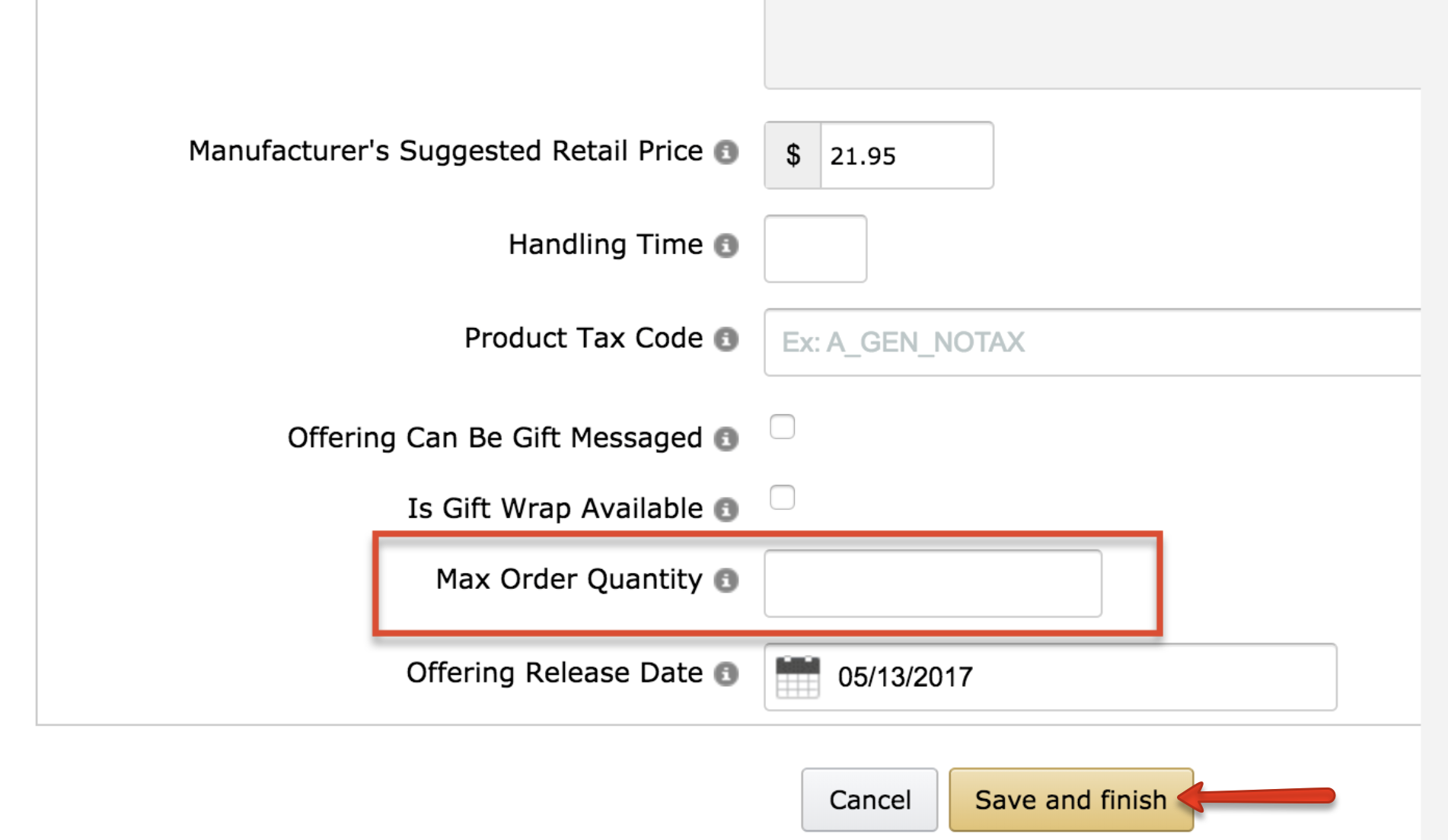Click the large gray text area at top

[1092, 42]
